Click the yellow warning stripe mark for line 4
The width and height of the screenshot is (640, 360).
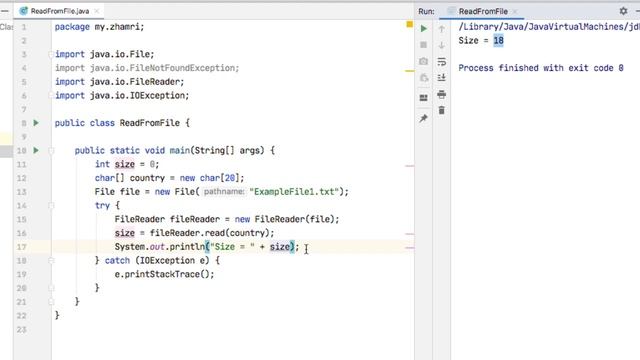point(410,71)
